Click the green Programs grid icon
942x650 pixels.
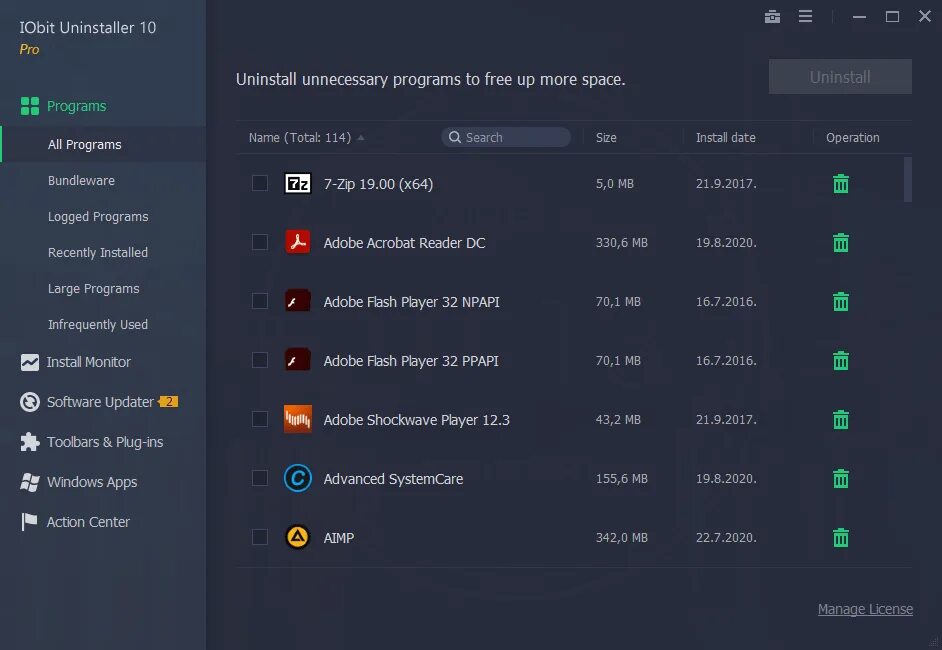(x=29, y=106)
